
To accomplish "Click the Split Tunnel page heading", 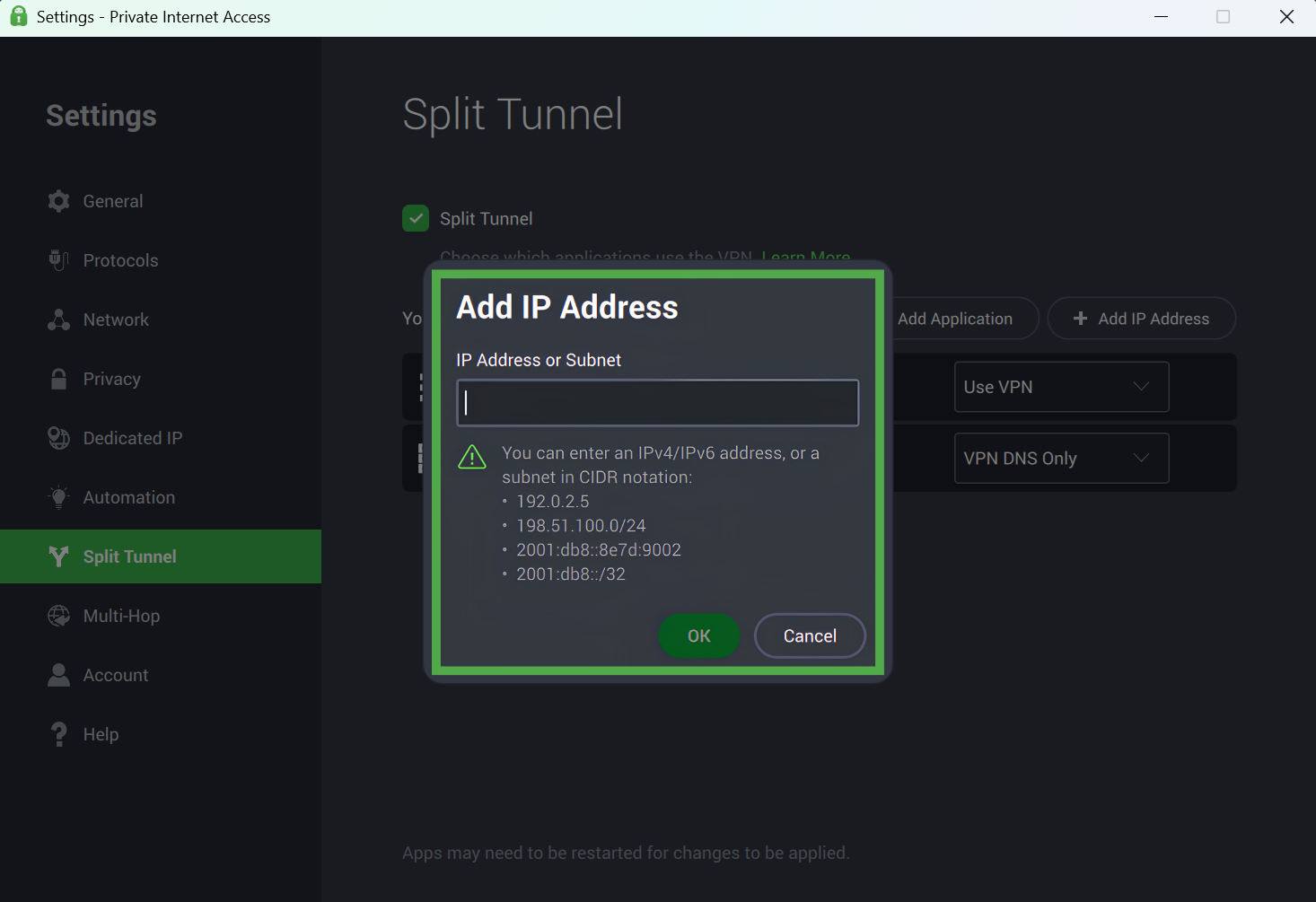I will click(513, 115).
